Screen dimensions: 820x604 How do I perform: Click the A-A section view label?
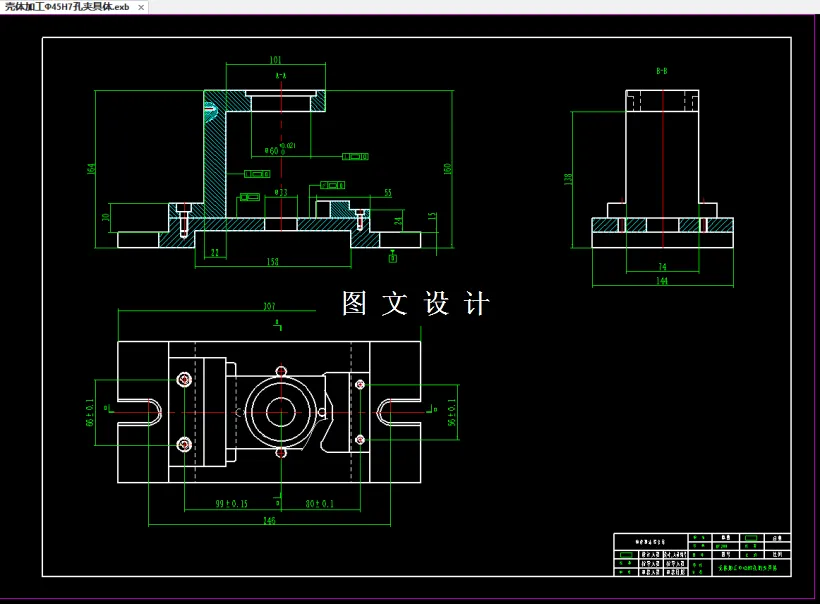(281, 76)
